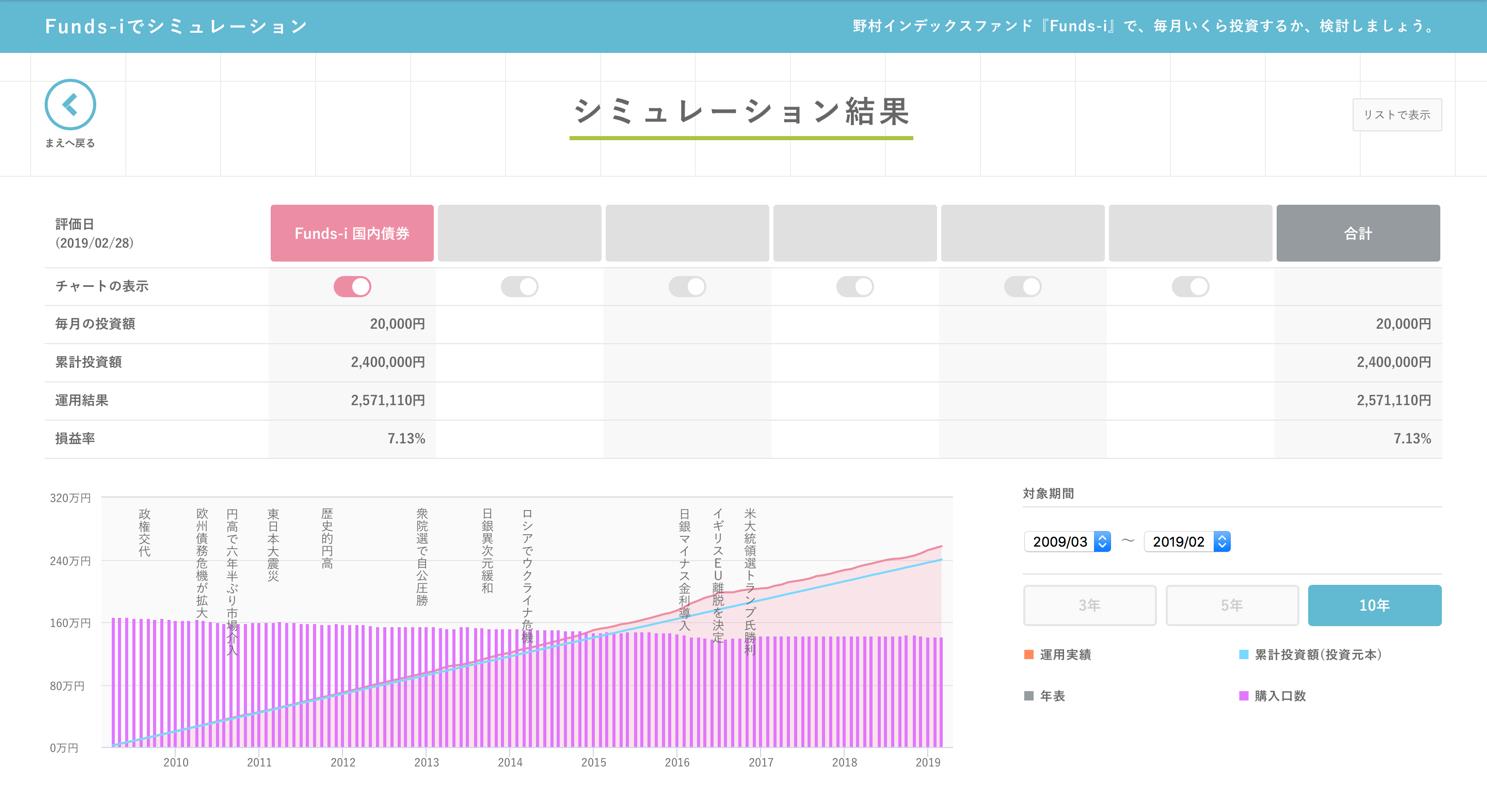This screenshot has height=803, width=1487.
Task: Open the third empty fund slot
Action: (x=855, y=233)
